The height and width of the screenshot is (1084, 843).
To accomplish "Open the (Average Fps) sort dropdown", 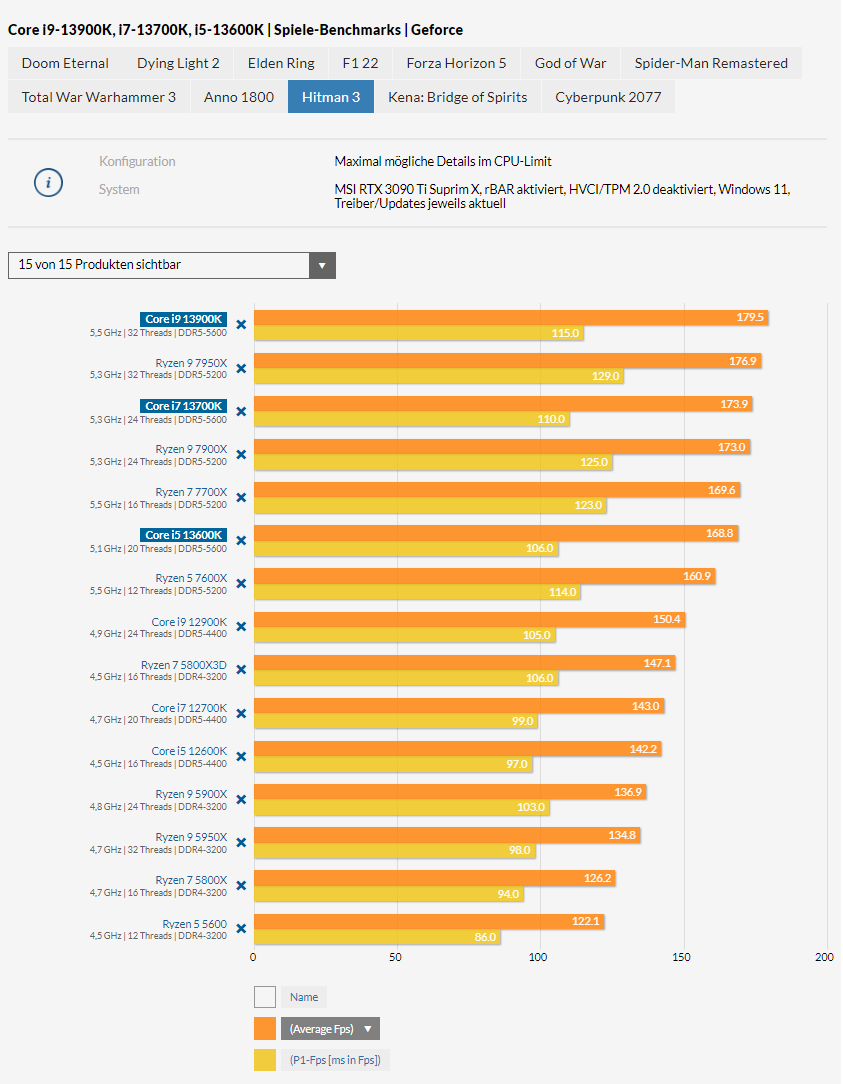I will [x=330, y=1029].
